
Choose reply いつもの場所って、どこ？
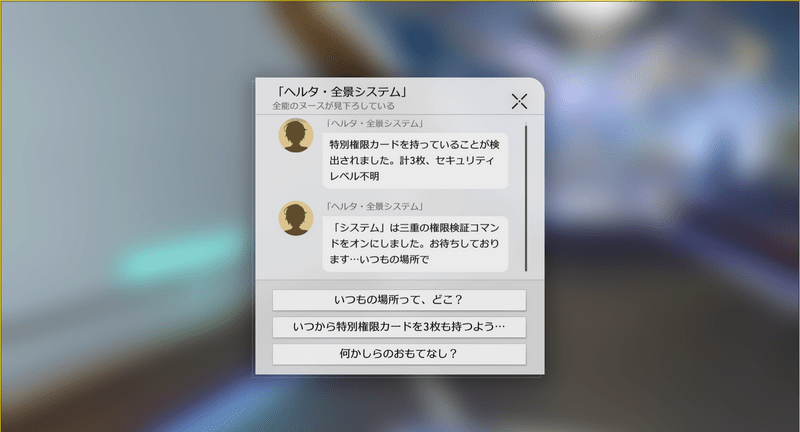[x=399, y=300]
